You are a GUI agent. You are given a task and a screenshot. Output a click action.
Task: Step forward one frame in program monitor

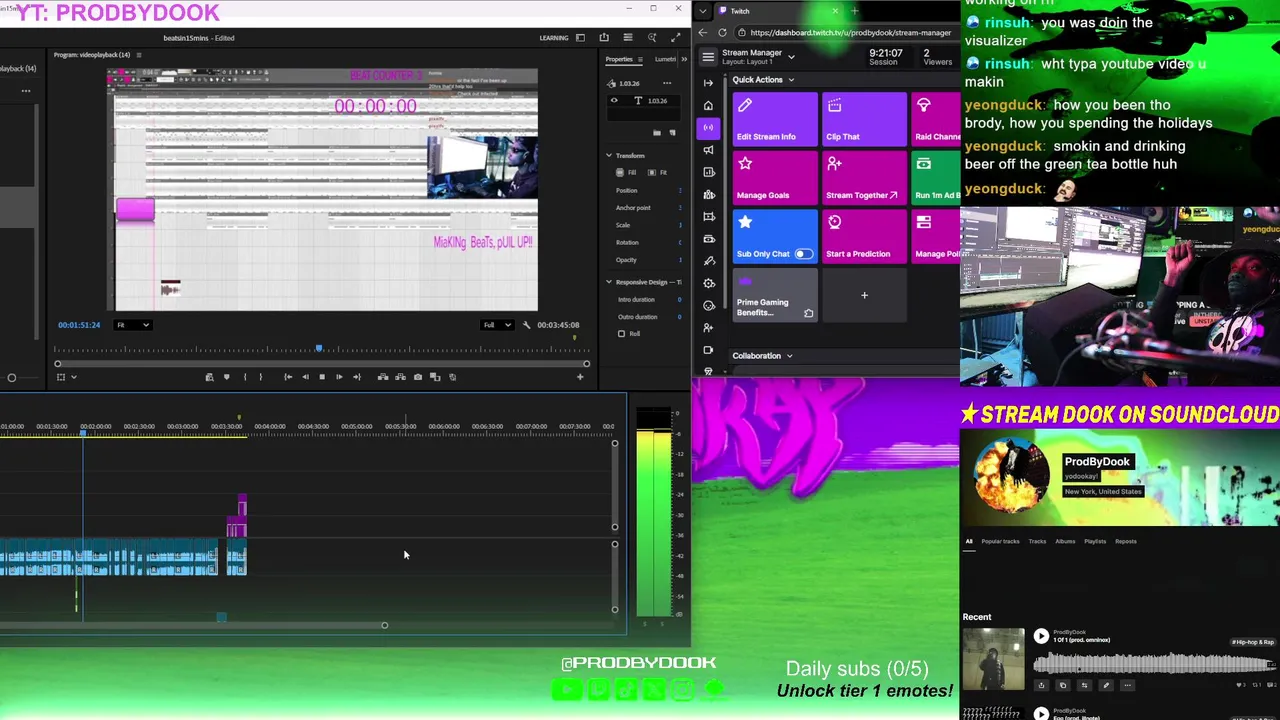(339, 377)
